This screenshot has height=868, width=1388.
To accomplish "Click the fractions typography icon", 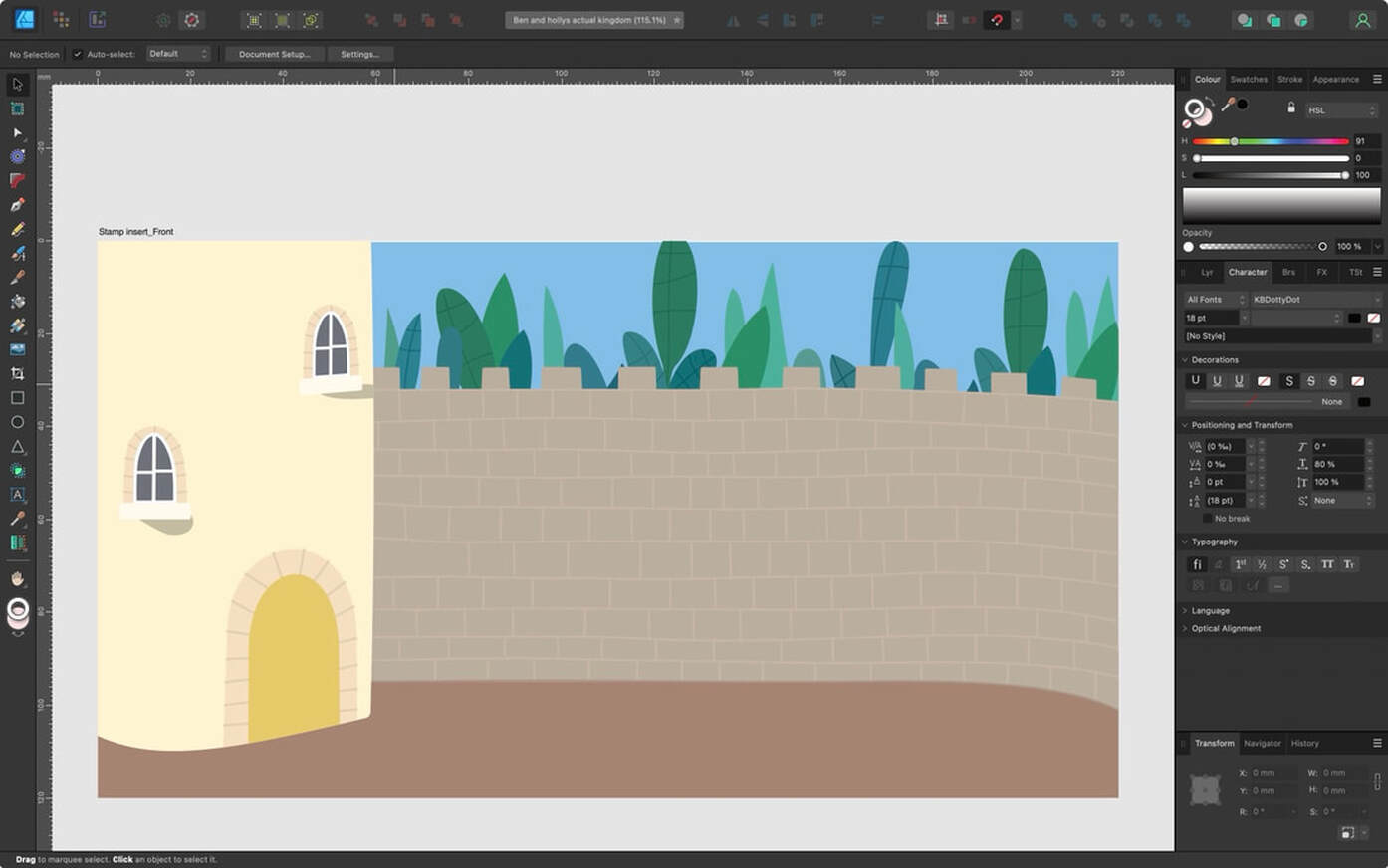I will pyautogui.click(x=1262, y=564).
